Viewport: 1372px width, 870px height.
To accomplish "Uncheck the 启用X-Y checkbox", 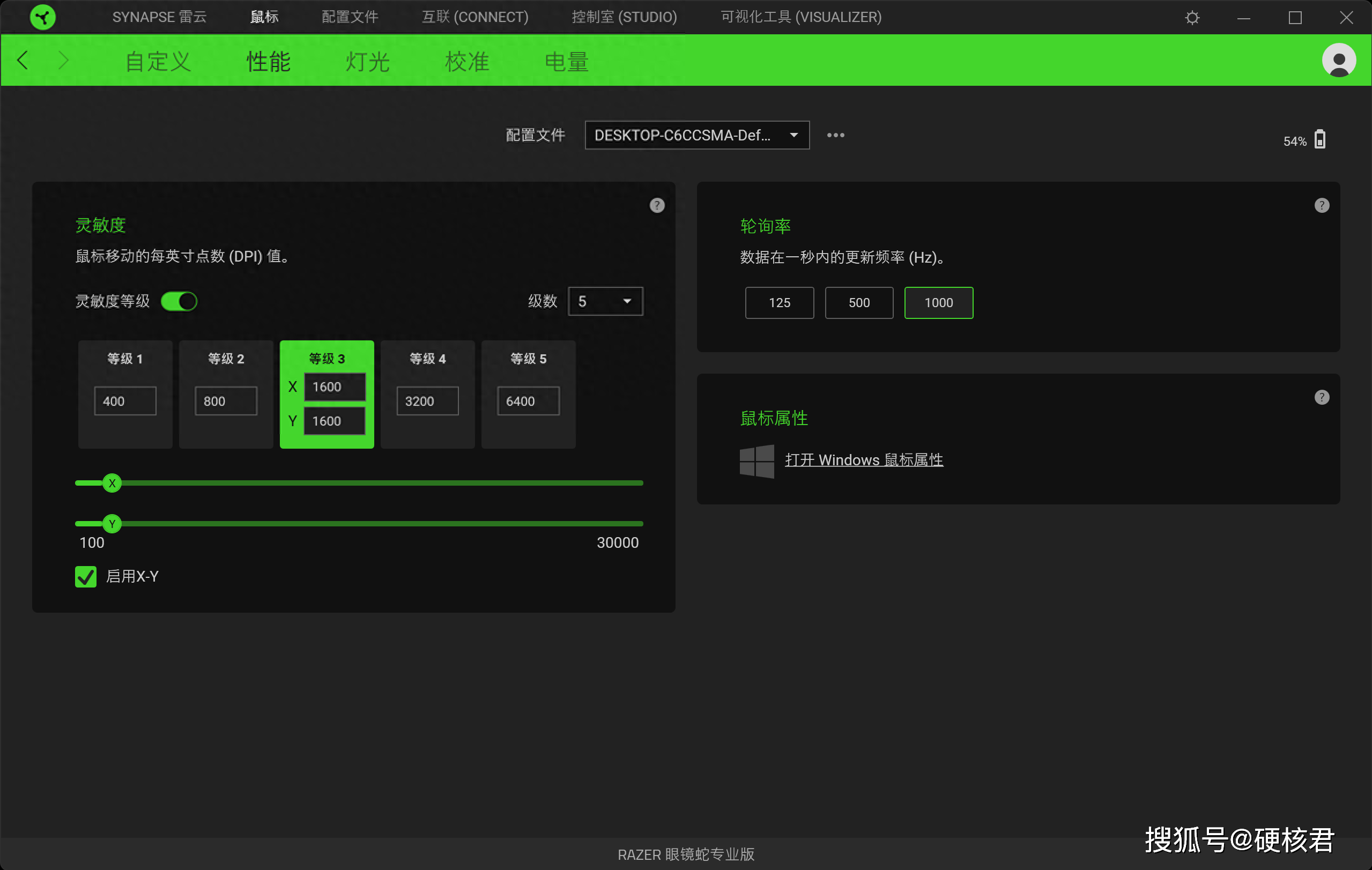I will (86, 577).
